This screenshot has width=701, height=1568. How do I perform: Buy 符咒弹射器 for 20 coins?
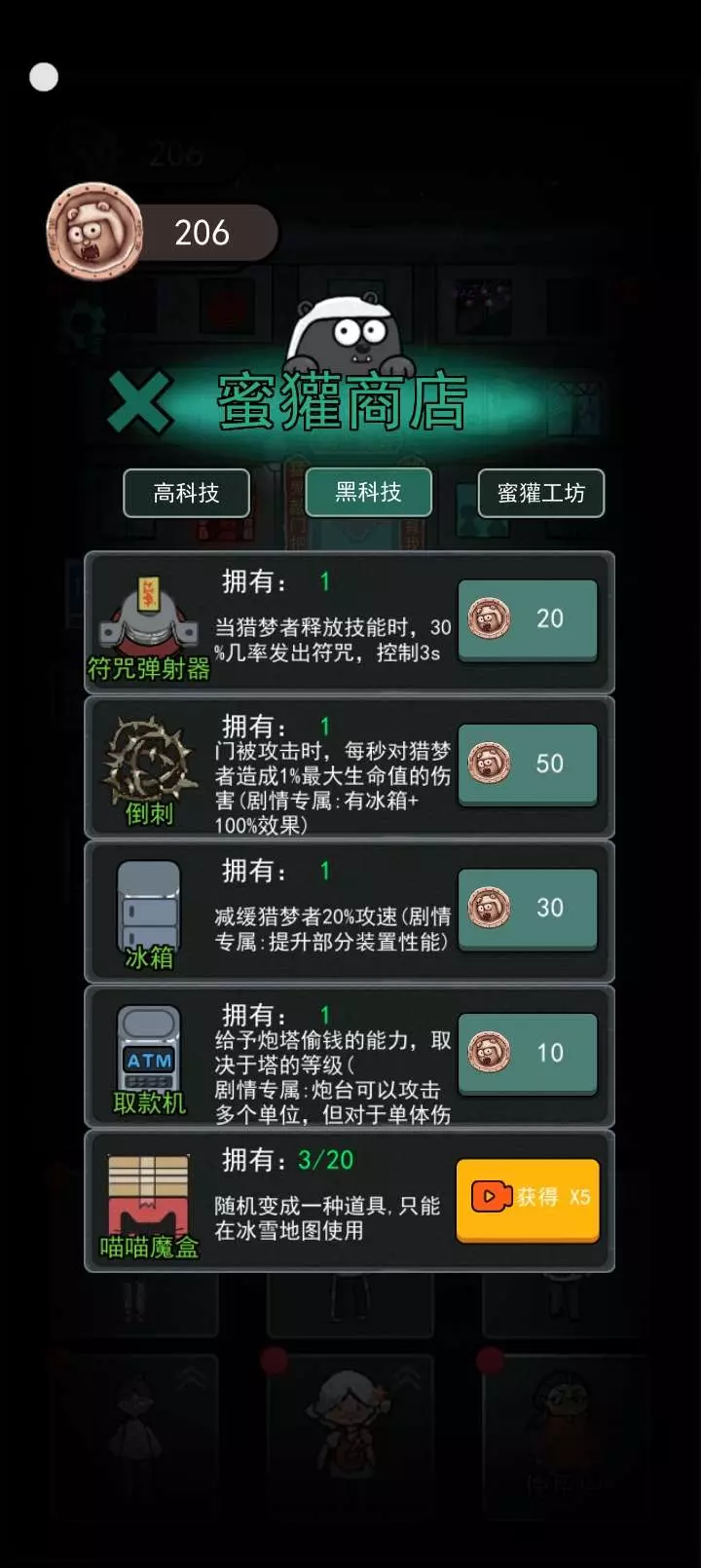click(x=528, y=619)
